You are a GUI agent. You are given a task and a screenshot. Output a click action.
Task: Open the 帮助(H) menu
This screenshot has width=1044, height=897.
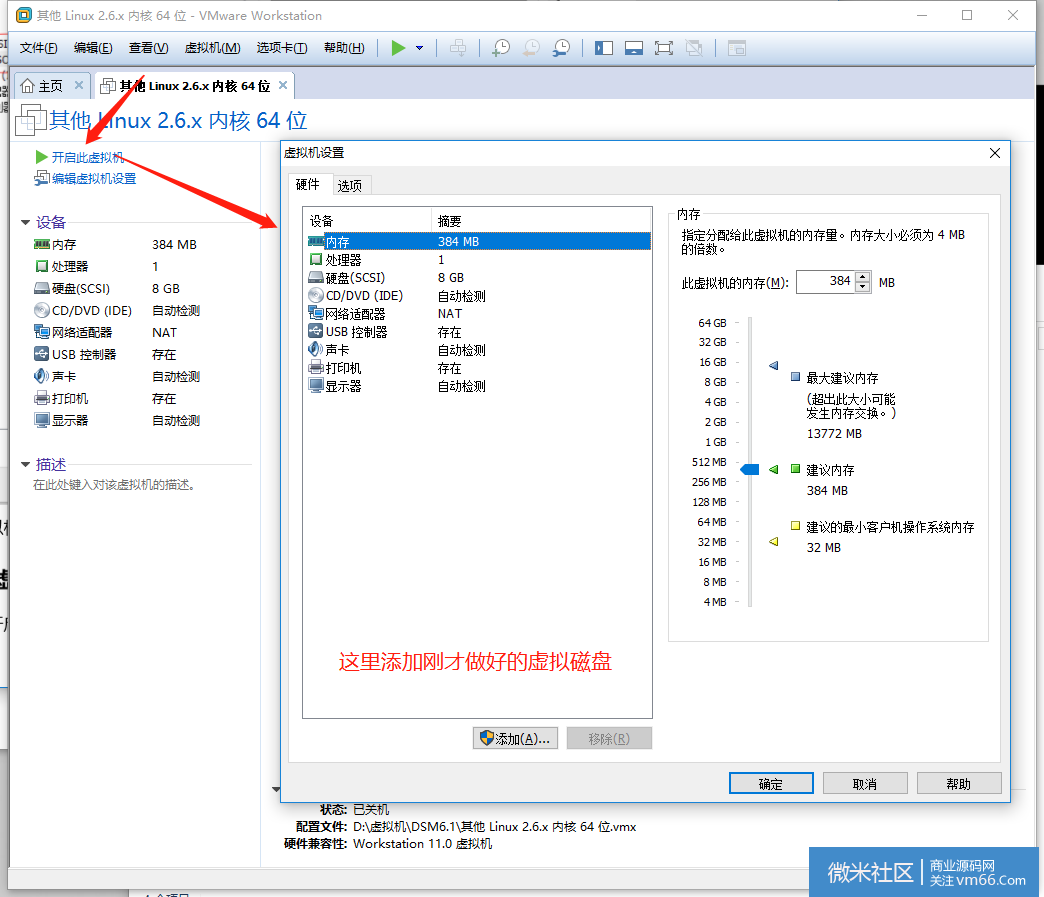pos(344,48)
